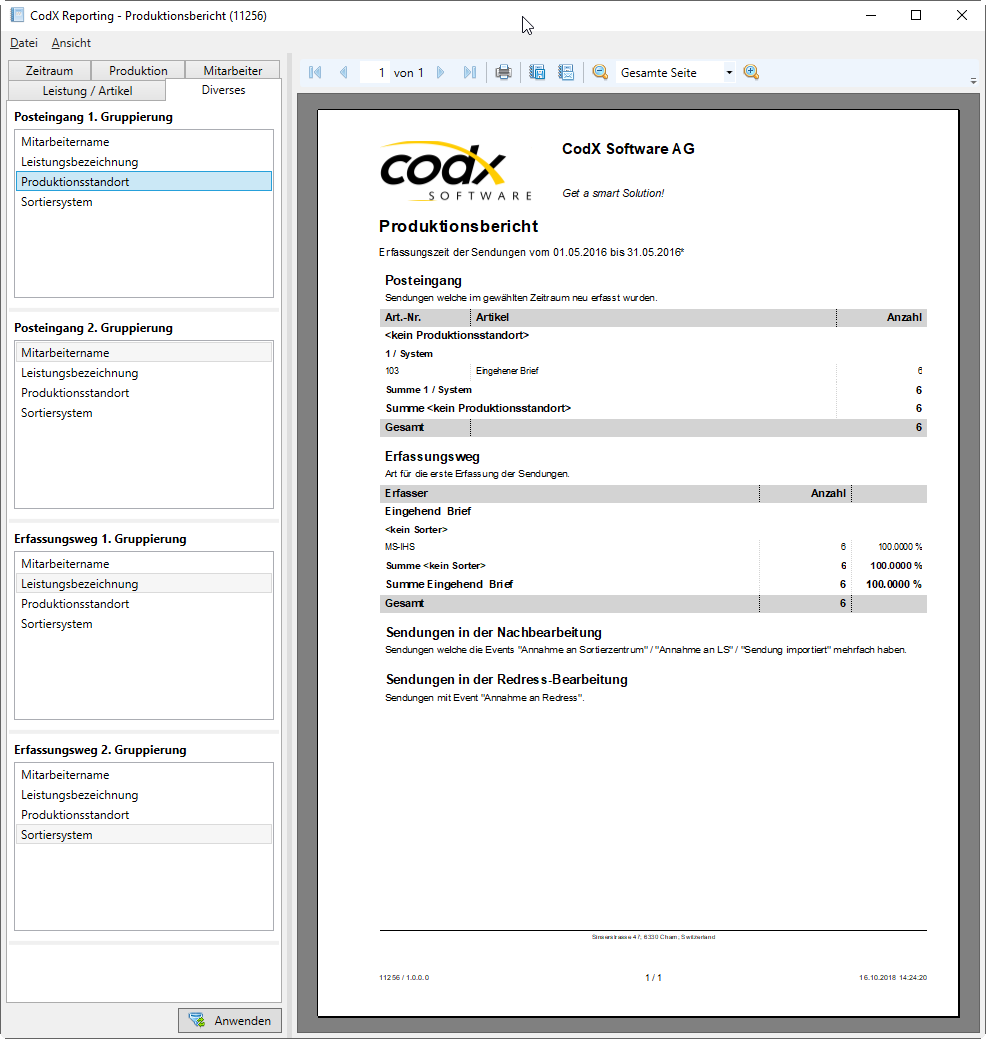The height and width of the screenshot is (1039, 986).
Task: Select Leistungsbezeichnung in Posteingang 1. Gruppierung
Action: pyautogui.click(x=144, y=162)
